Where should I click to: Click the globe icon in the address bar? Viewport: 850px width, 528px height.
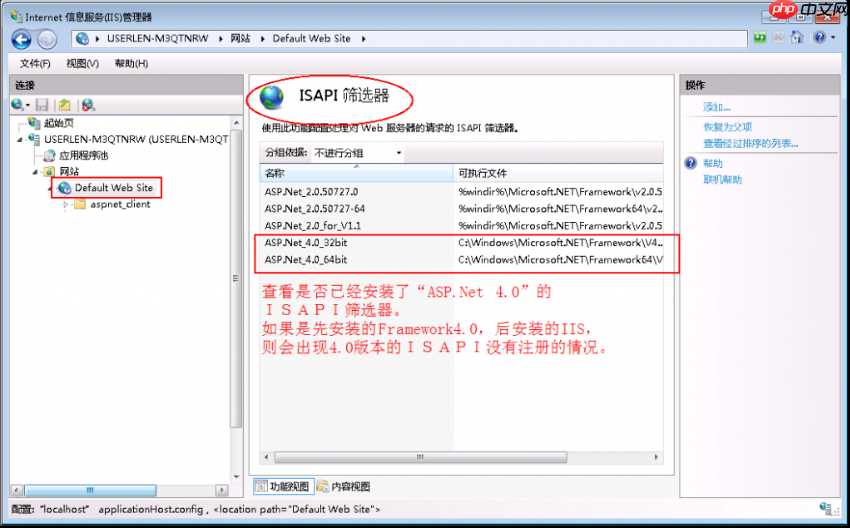pos(82,38)
